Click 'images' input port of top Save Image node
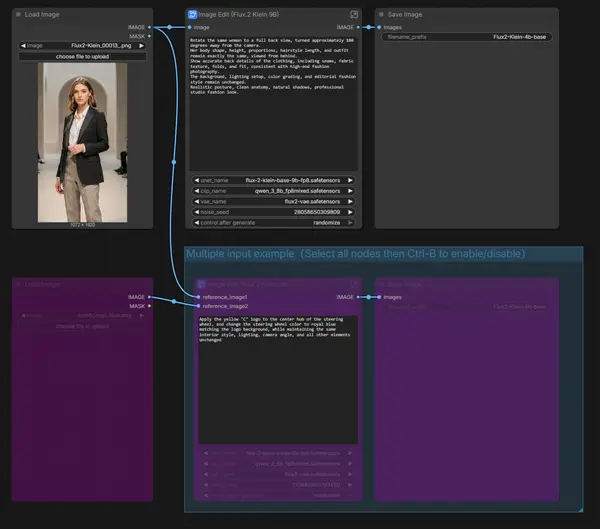Screen dimensions: 600x529 click(x=379, y=27)
